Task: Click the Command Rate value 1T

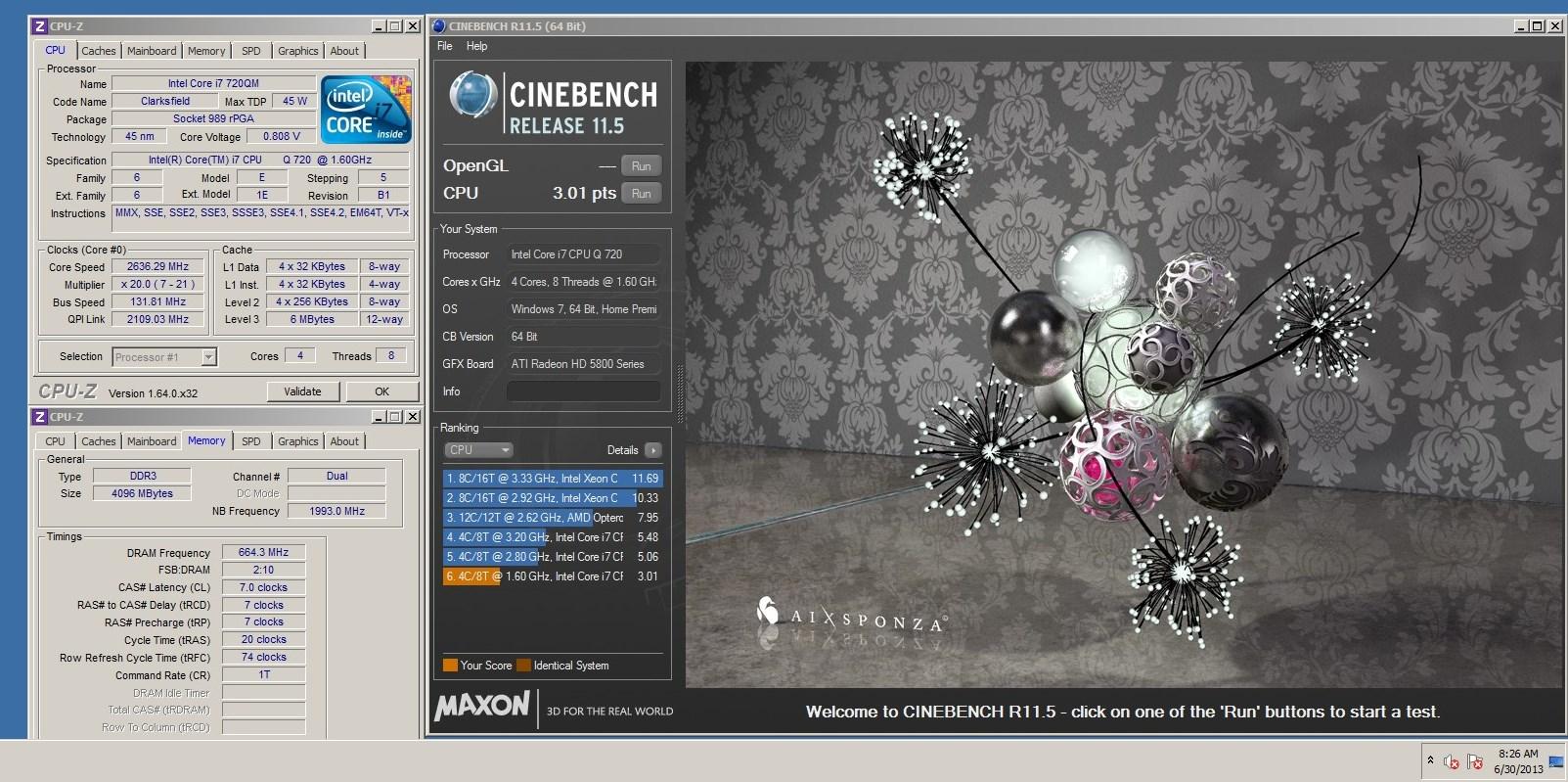Action: pyautogui.click(x=263, y=675)
